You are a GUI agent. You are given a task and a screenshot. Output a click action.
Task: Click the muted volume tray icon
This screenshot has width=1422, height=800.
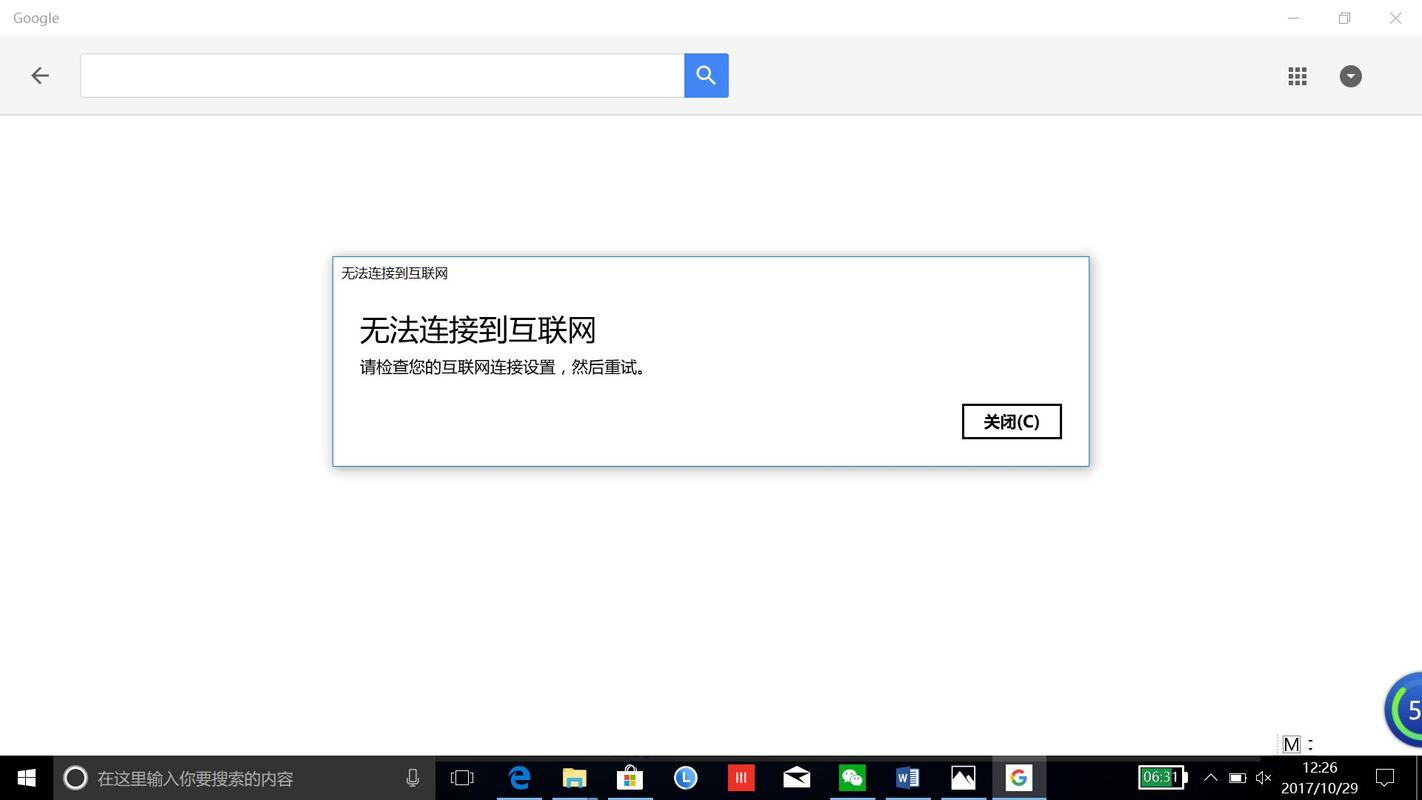pyautogui.click(x=1263, y=778)
